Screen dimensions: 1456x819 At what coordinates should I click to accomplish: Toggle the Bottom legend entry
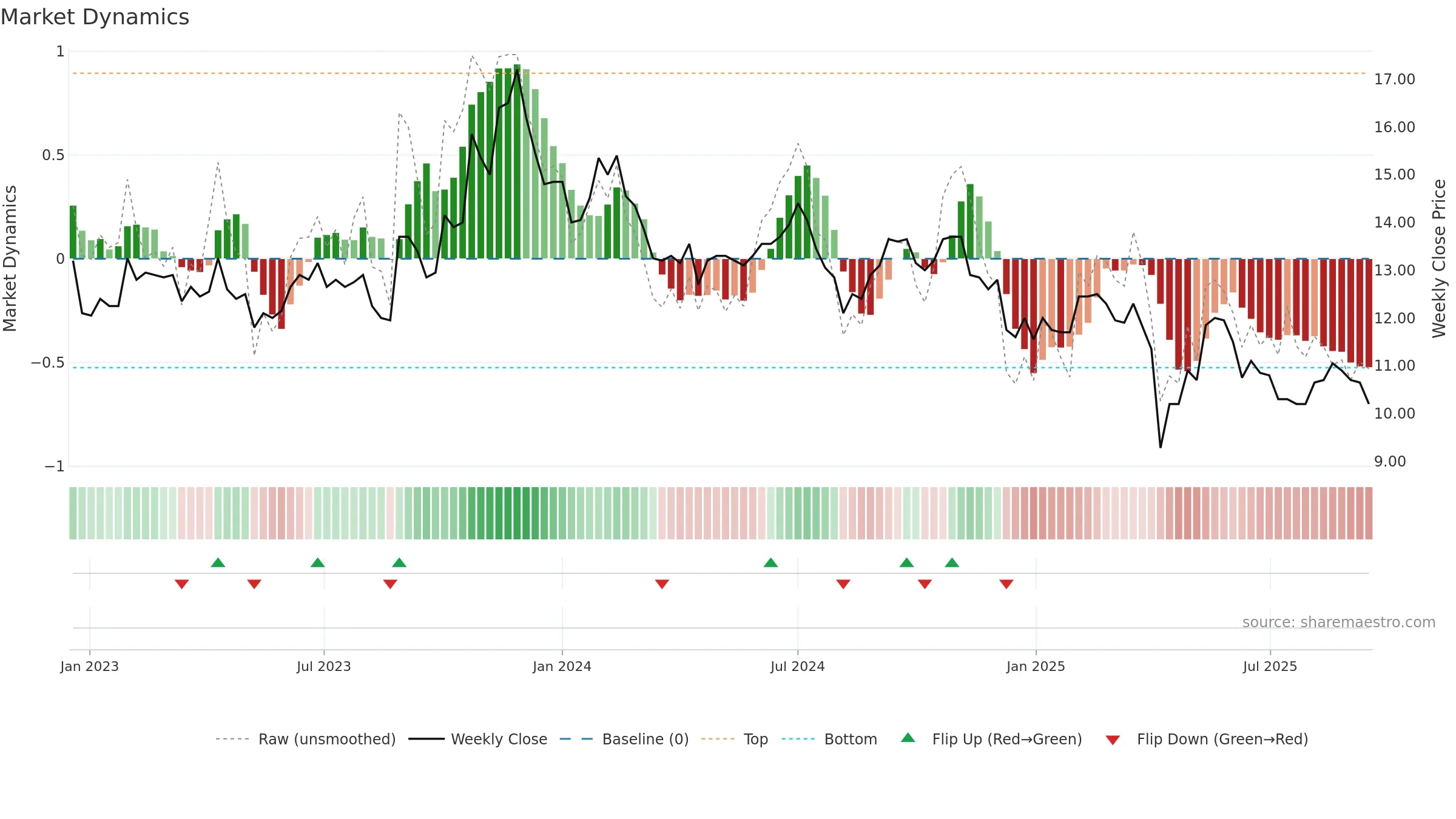click(x=829, y=739)
